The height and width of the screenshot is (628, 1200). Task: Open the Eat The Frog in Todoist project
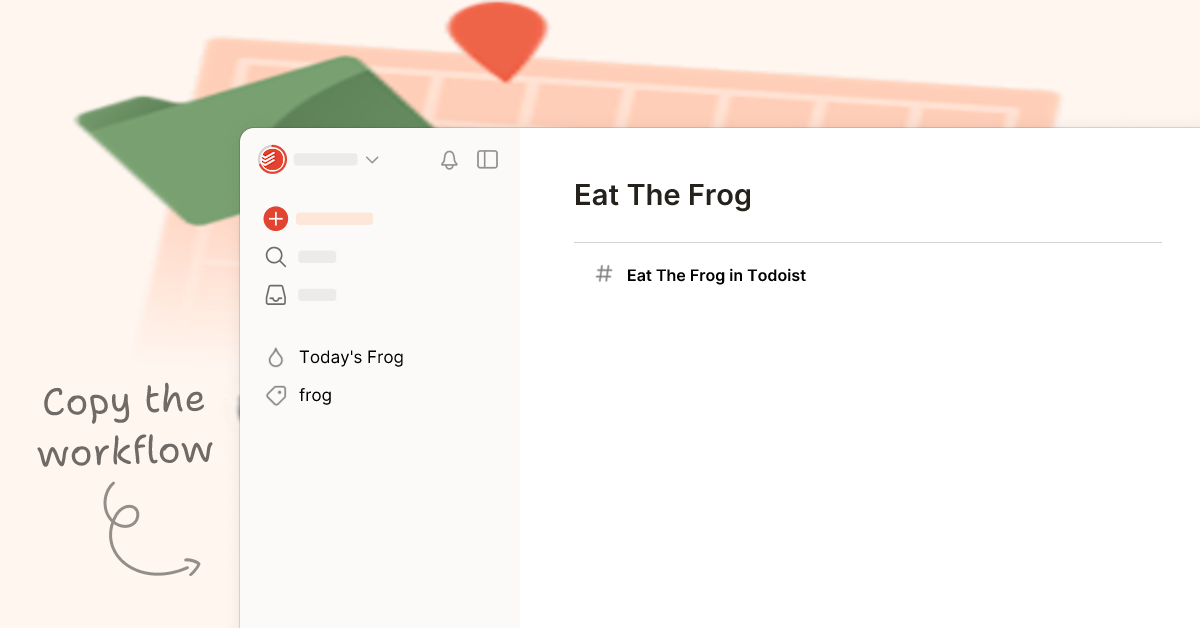pos(715,275)
